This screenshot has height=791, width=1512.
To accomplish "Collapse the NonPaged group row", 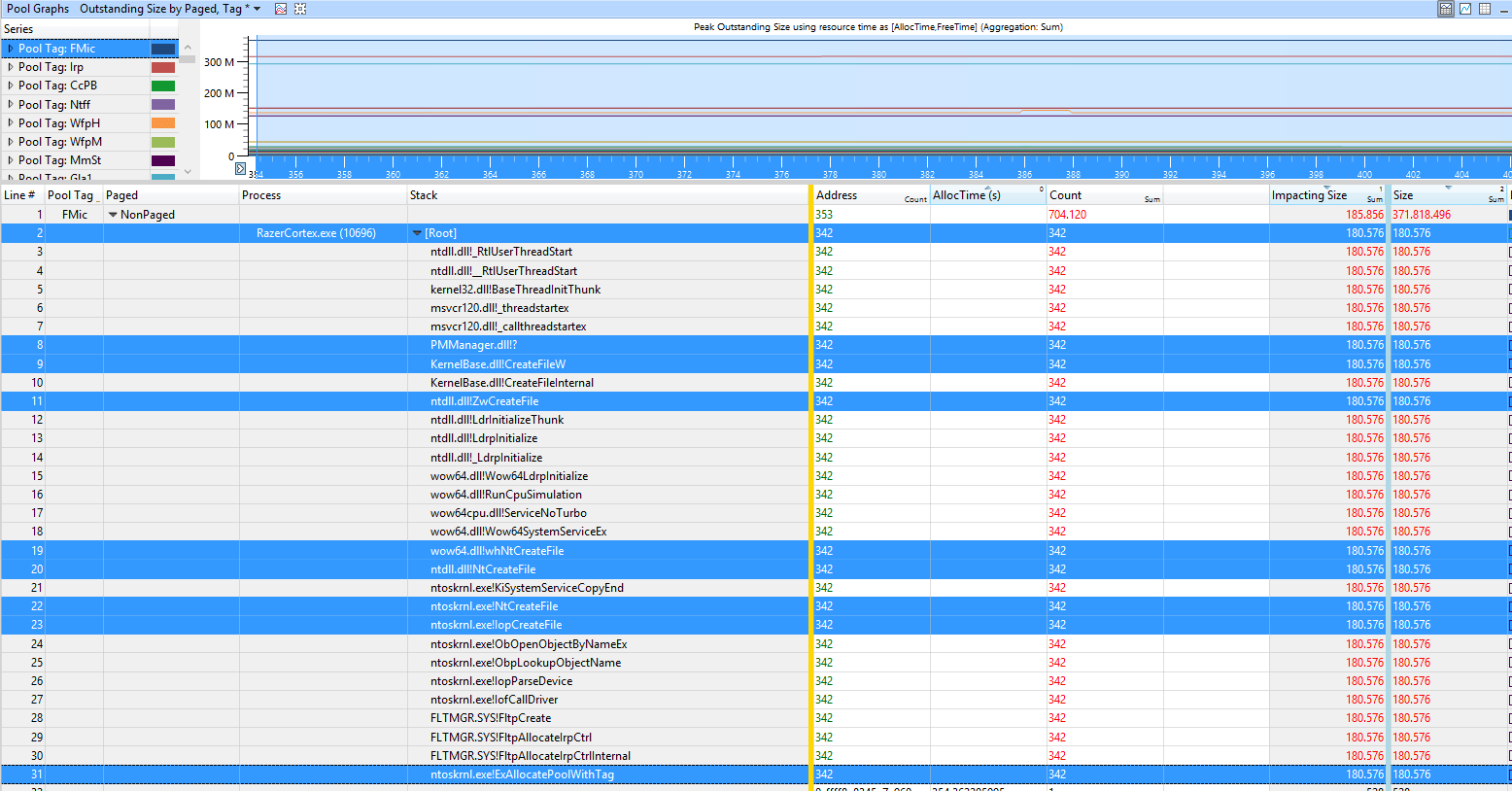I will point(113,215).
